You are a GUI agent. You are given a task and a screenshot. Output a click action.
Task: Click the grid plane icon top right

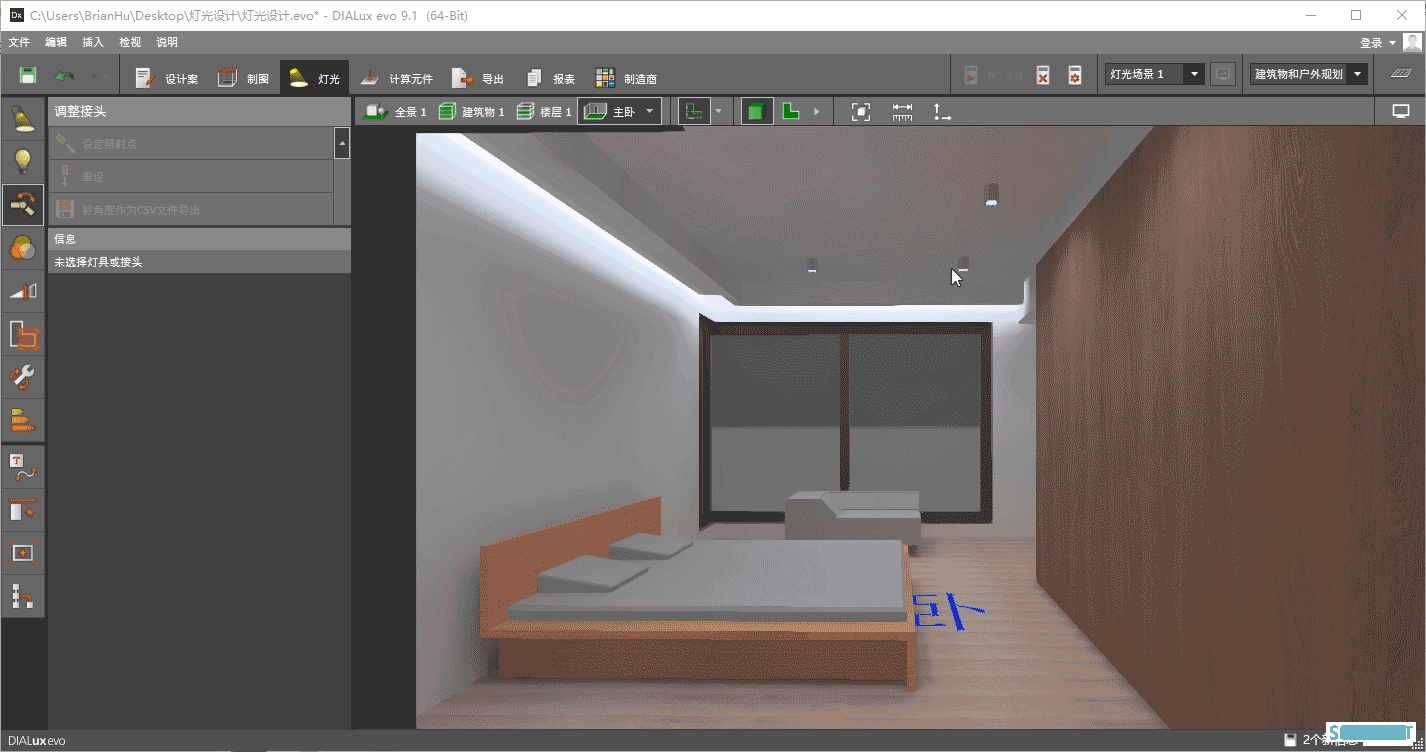pyautogui.click(x=1400, y=74)
